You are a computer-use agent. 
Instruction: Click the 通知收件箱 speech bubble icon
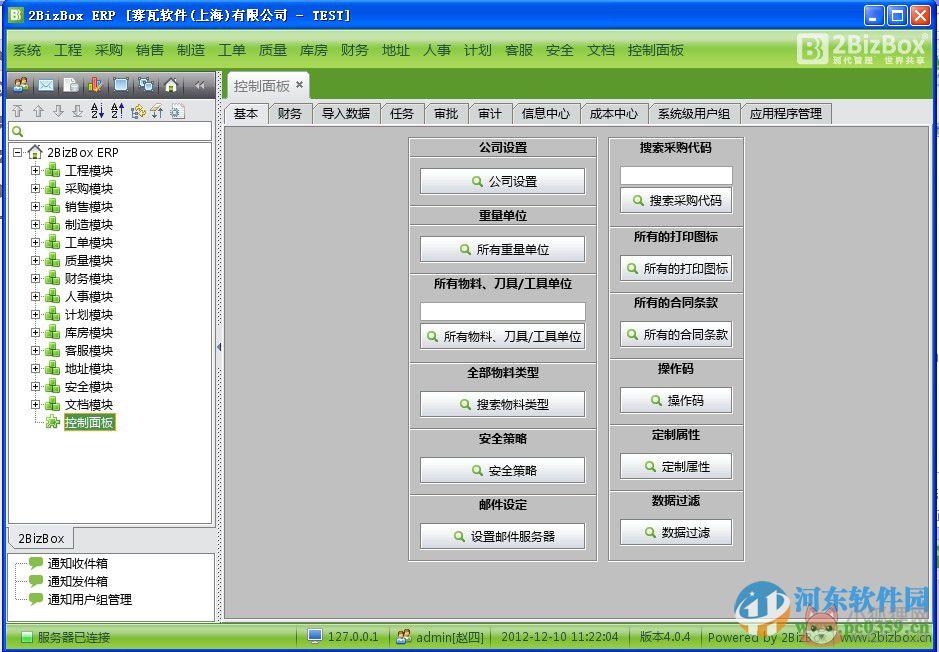tap(36, 563)
